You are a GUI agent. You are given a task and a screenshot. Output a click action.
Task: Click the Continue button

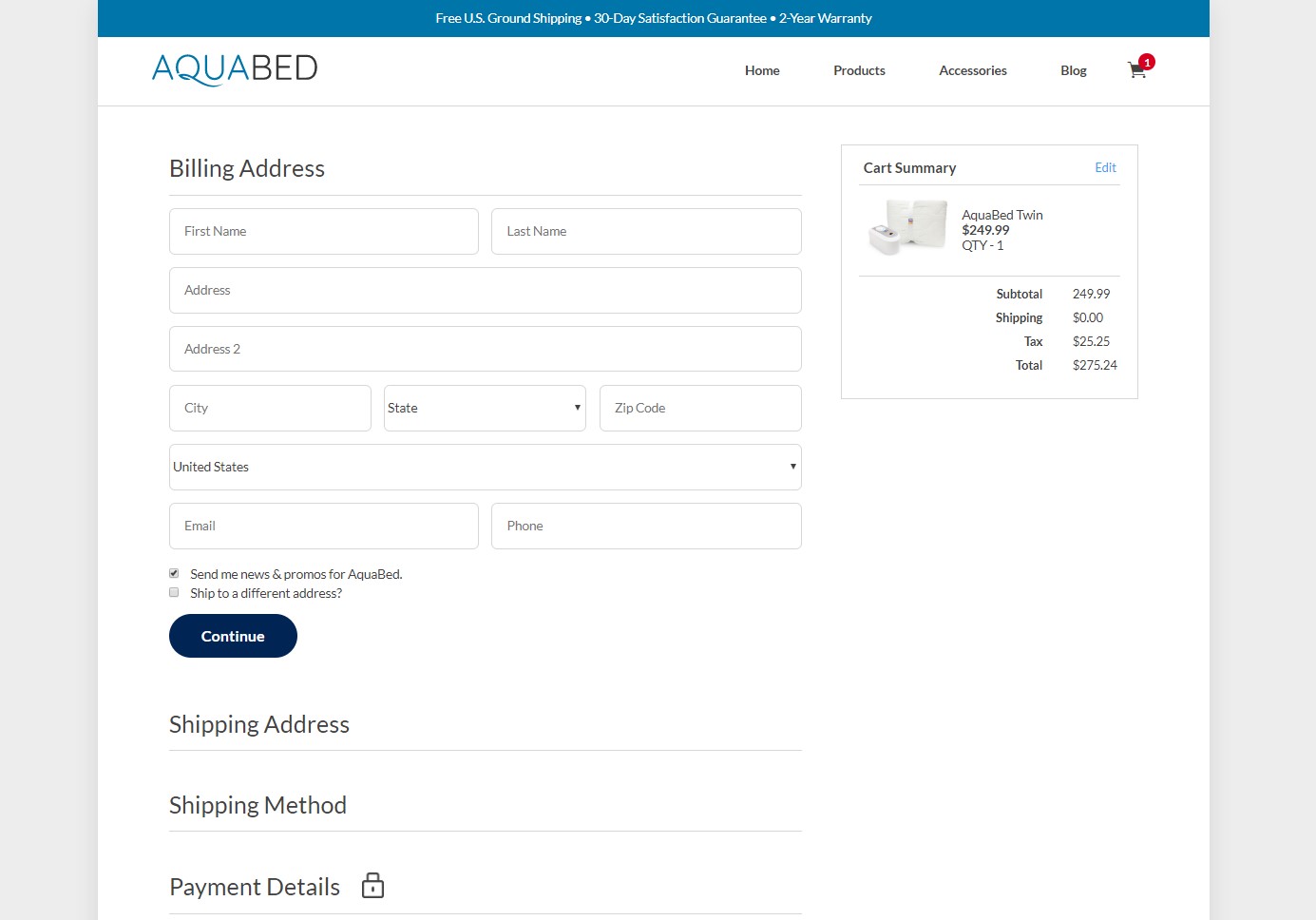pyautogui.click(x=233, y=636)
